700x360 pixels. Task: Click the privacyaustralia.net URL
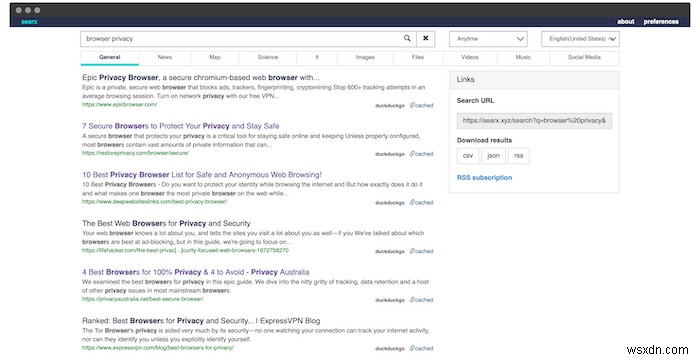pos(142,299)
